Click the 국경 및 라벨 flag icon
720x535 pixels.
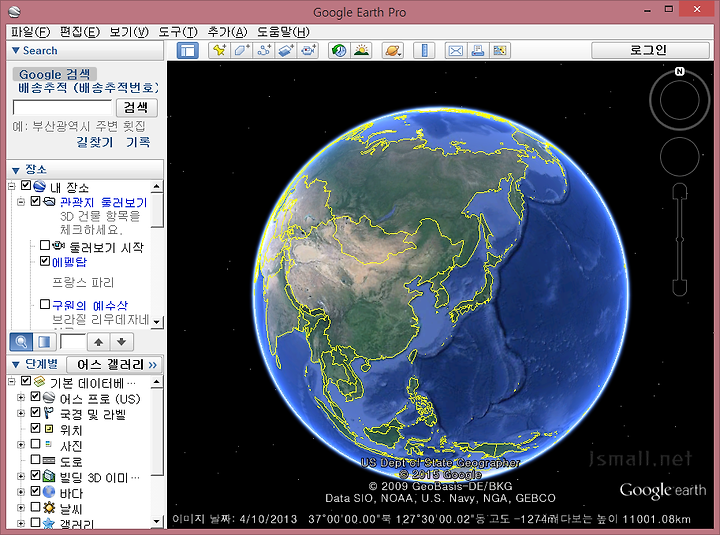pyautogui.click(x=49, y=413)
